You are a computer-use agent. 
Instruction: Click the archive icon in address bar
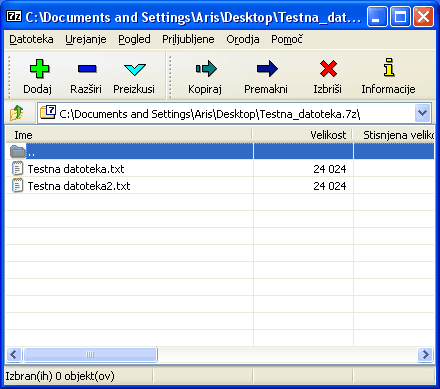coord(48,112)
